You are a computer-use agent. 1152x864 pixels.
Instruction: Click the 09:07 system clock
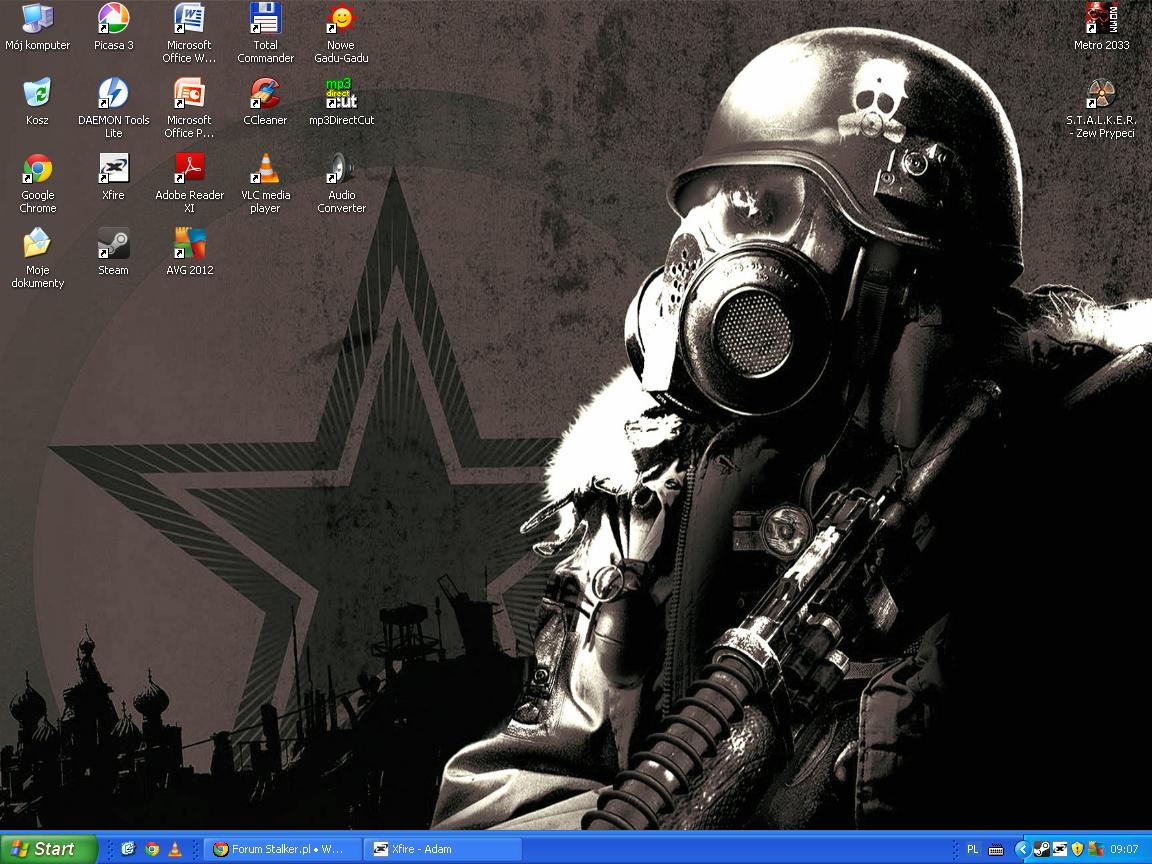[1124, 849]
